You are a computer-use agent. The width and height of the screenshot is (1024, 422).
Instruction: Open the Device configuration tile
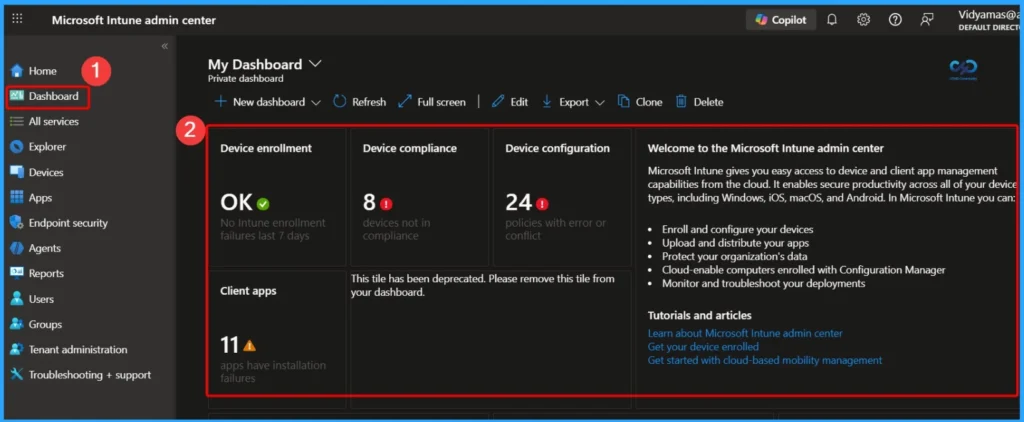pos(562,197)
